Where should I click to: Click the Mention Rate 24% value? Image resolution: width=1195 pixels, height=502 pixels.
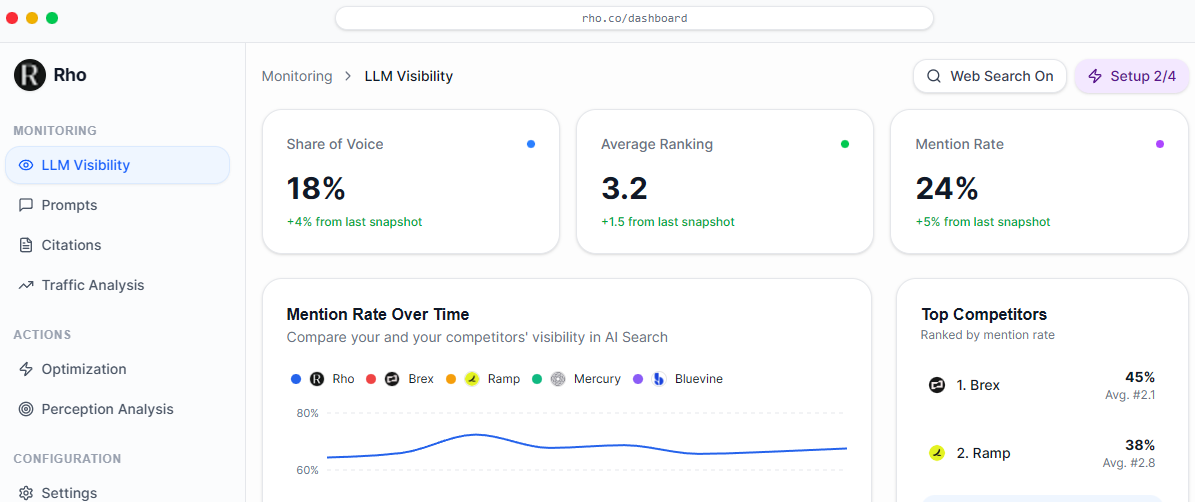[947, 188]
